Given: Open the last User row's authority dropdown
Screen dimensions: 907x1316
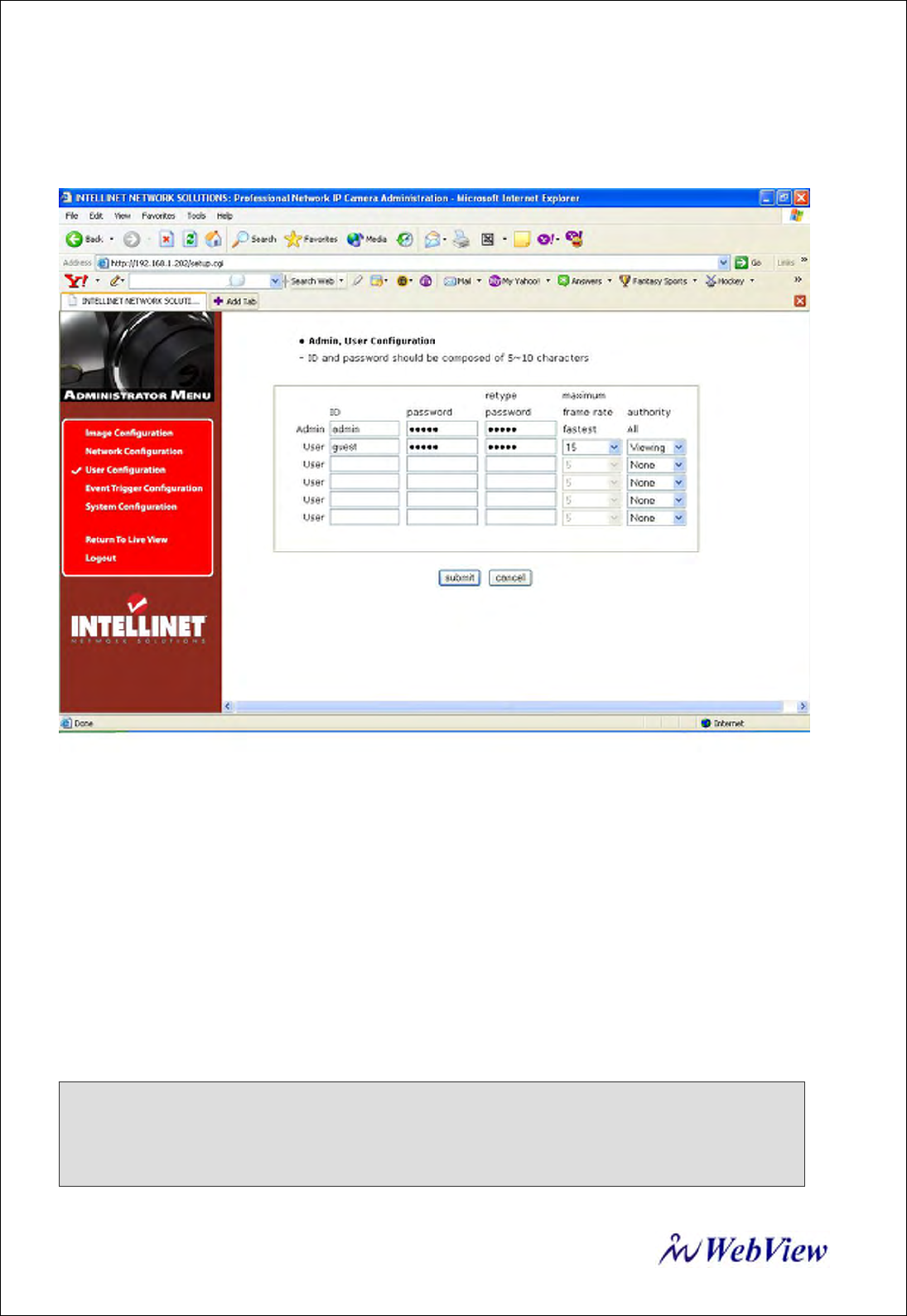Looking at the screenshot, I should click(679, 518).
